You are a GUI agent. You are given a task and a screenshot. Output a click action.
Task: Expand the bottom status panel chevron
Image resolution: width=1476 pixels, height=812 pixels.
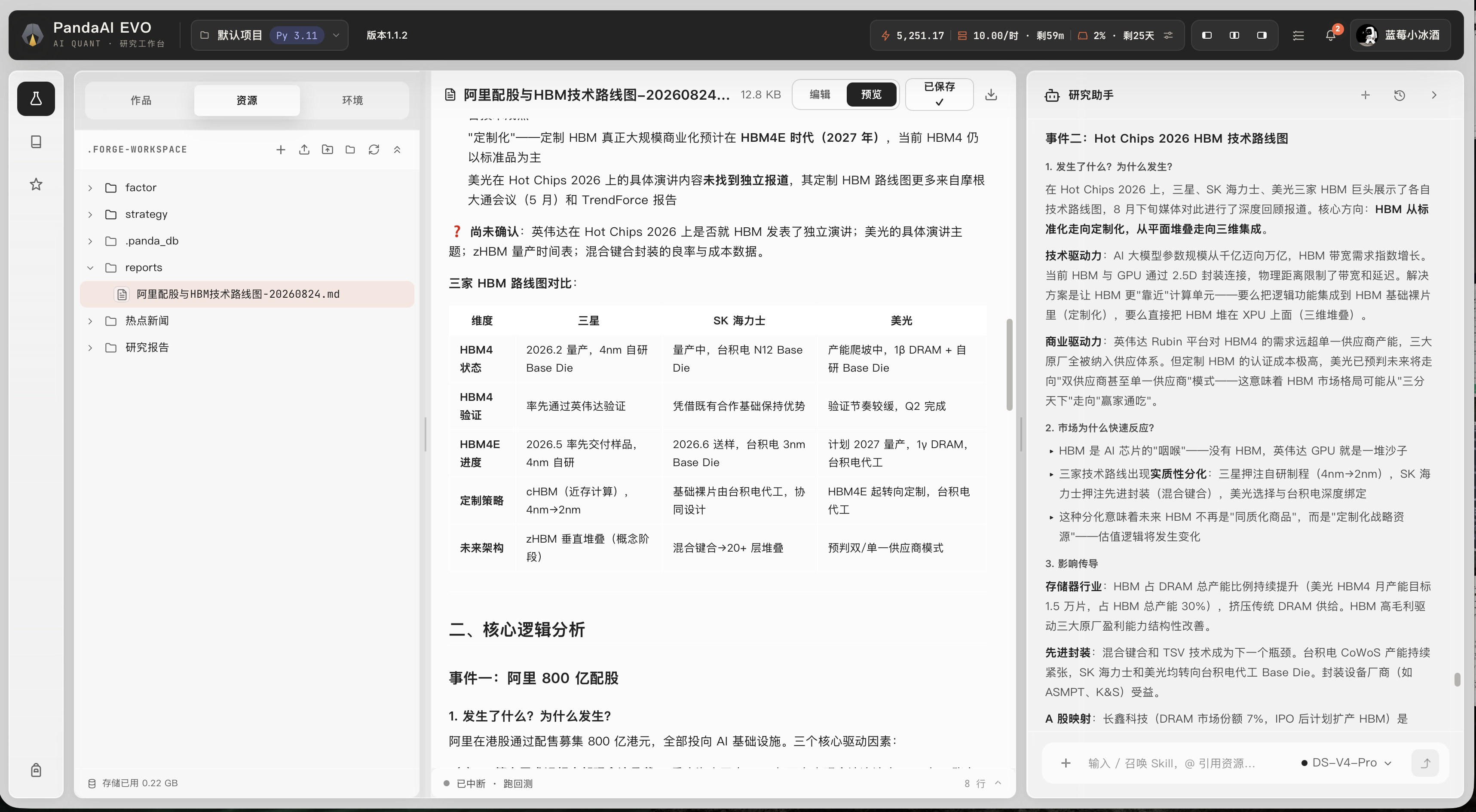(998, 783)
